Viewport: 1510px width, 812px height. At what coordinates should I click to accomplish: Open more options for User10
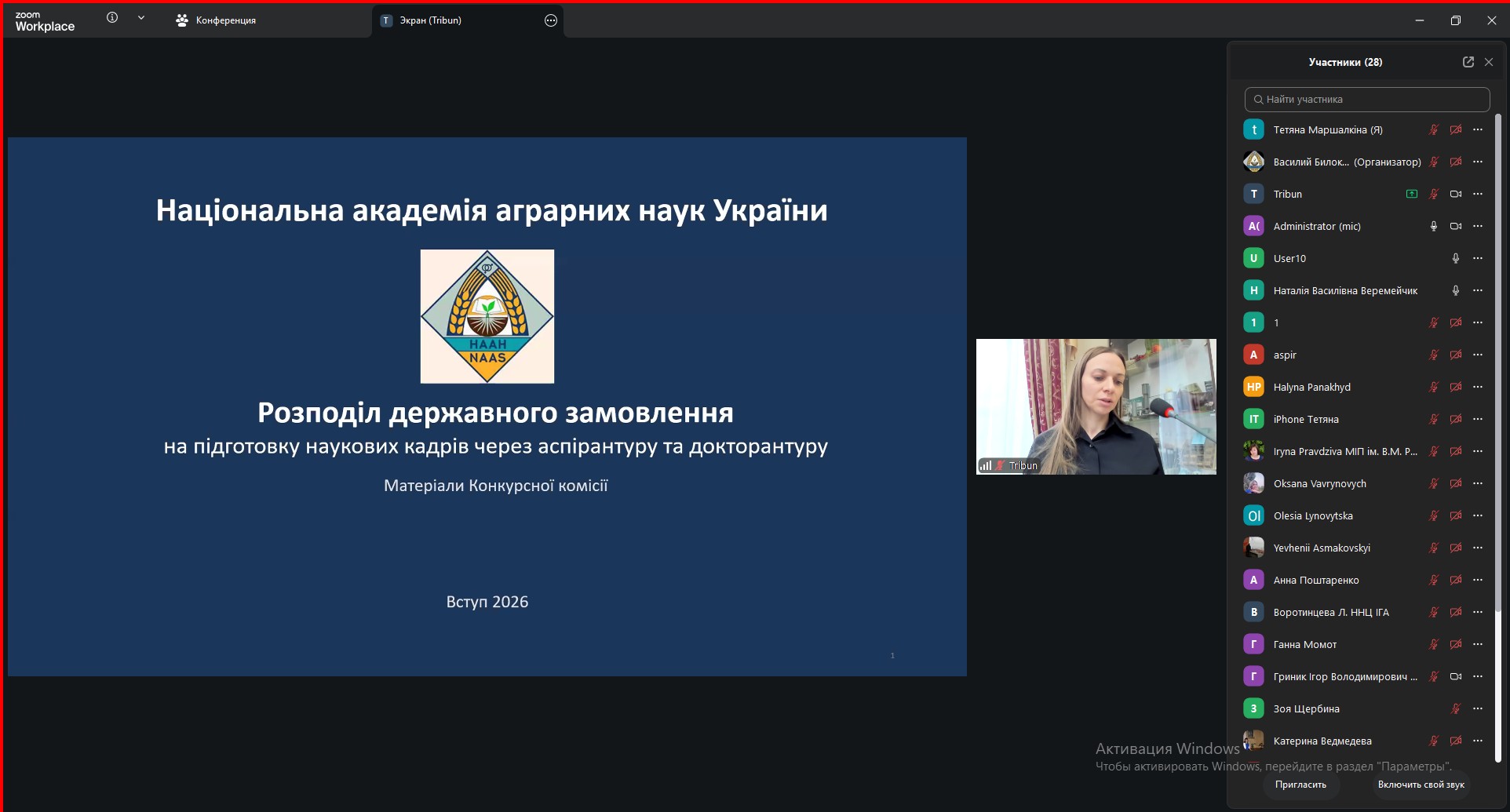pyautogui.click(x=1478, y=258)
